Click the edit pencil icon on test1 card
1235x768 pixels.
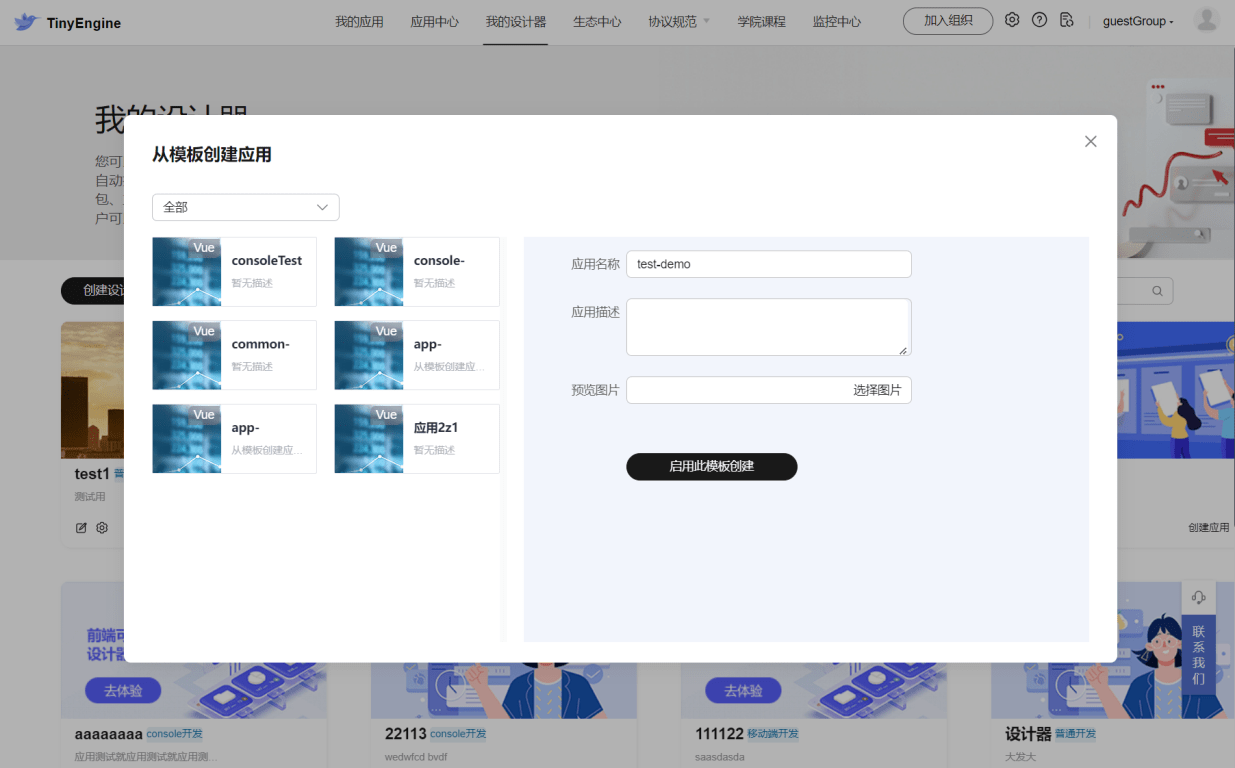point(82,528)
